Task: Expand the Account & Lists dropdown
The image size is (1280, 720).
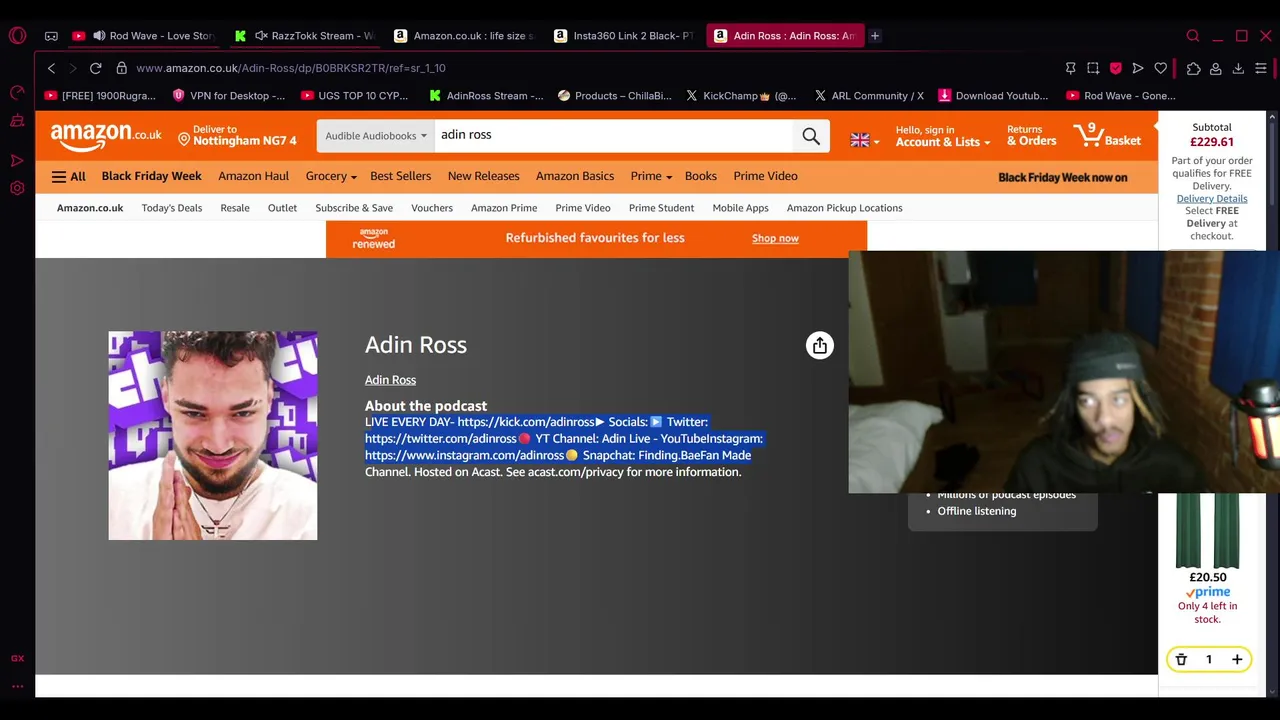Action: point(942,136)
